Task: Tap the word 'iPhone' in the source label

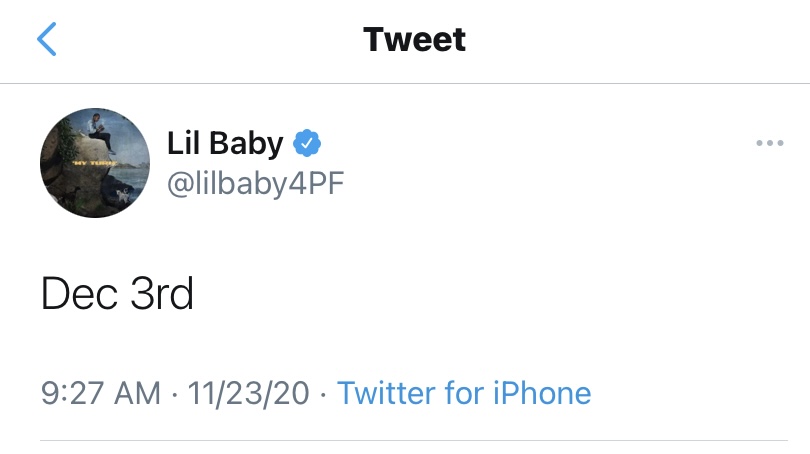Action: (542, 393)
